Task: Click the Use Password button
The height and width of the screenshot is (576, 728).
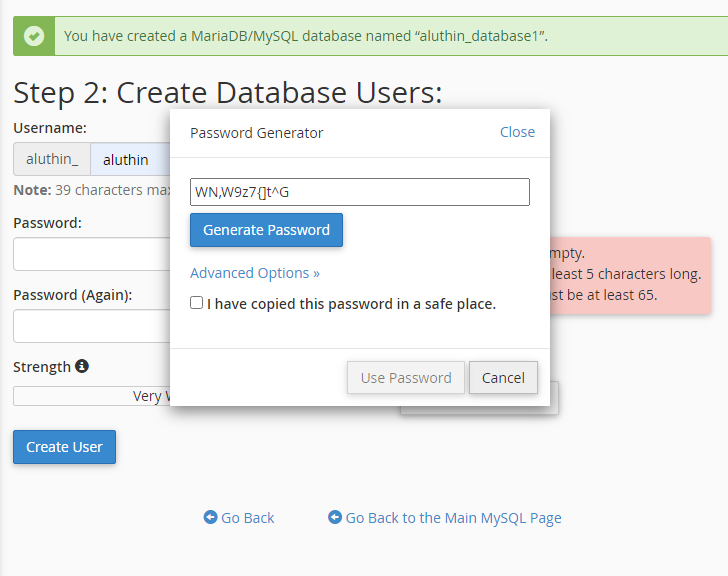Action: [x=405, y=378]
